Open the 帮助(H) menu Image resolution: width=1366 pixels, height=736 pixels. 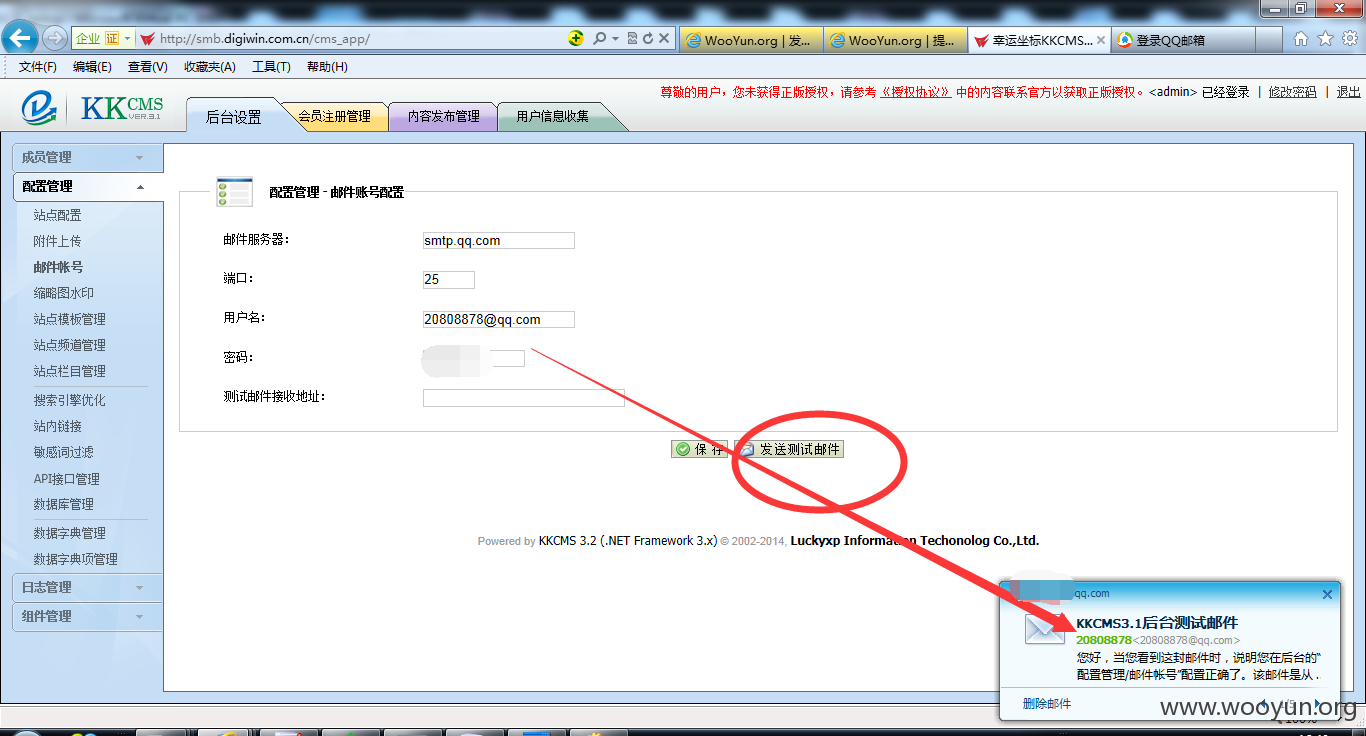(x=327, y=67)
